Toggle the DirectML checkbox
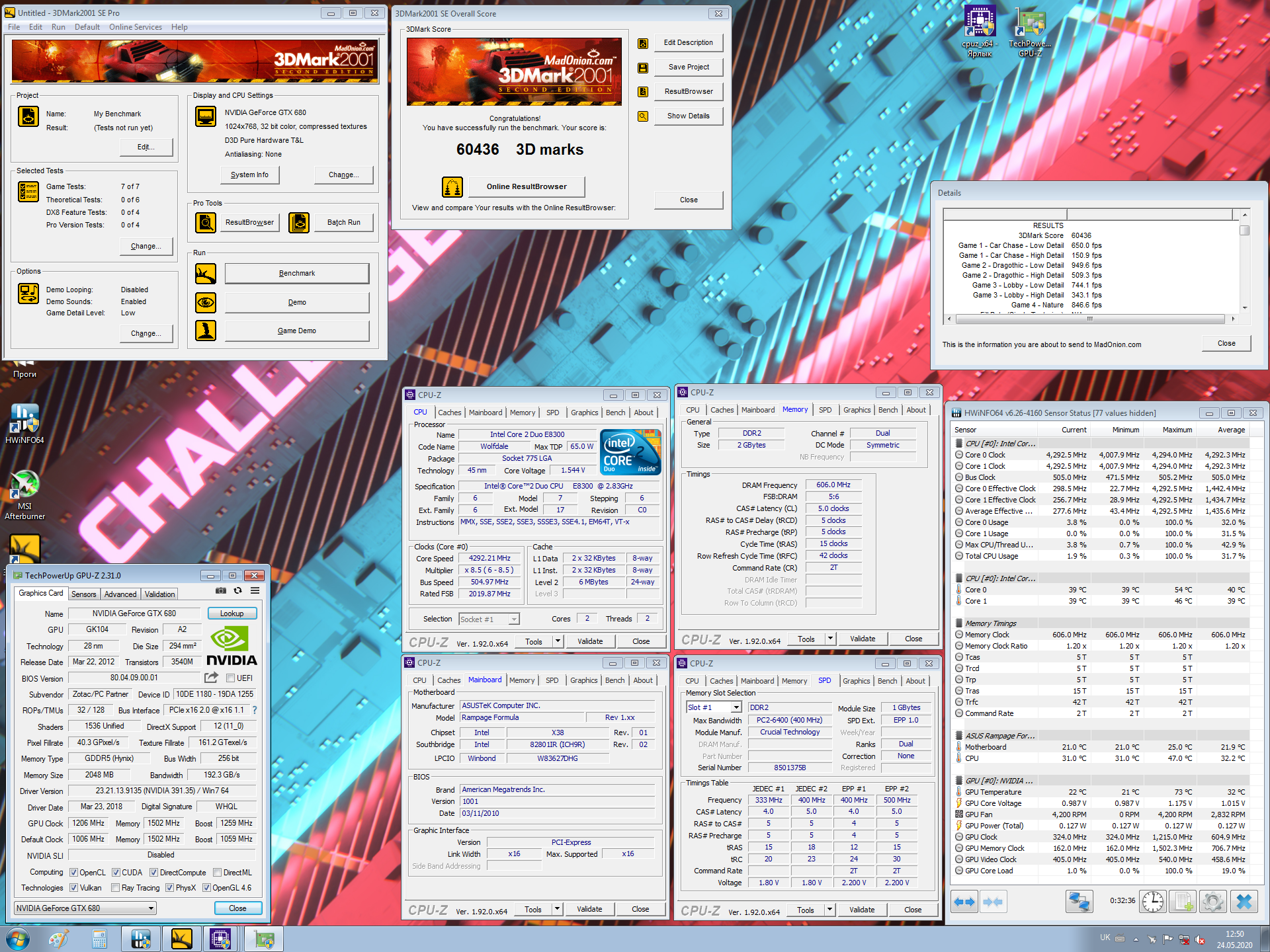The width and height of the screenshot is (1270, 952). 217,873
